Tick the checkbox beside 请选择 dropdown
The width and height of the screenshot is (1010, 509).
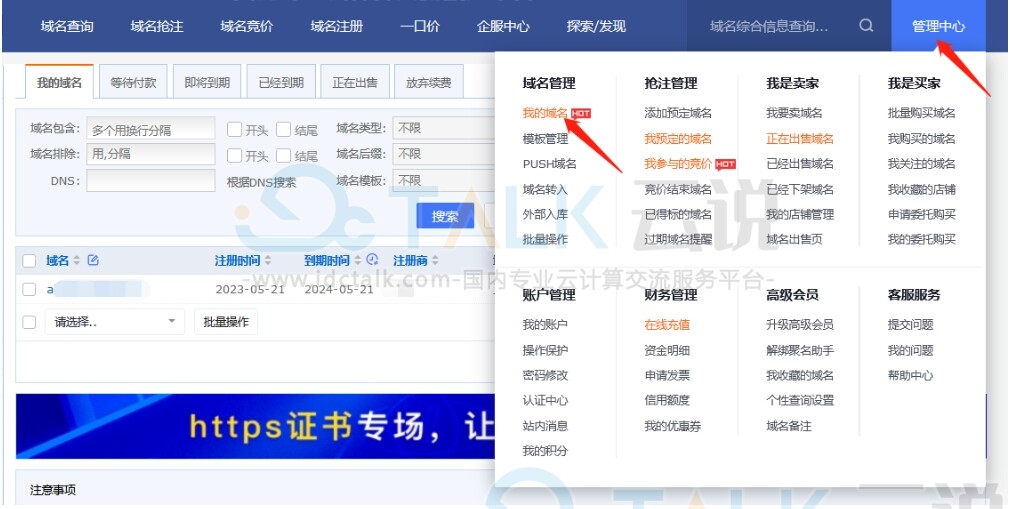[x=29, y=322]
